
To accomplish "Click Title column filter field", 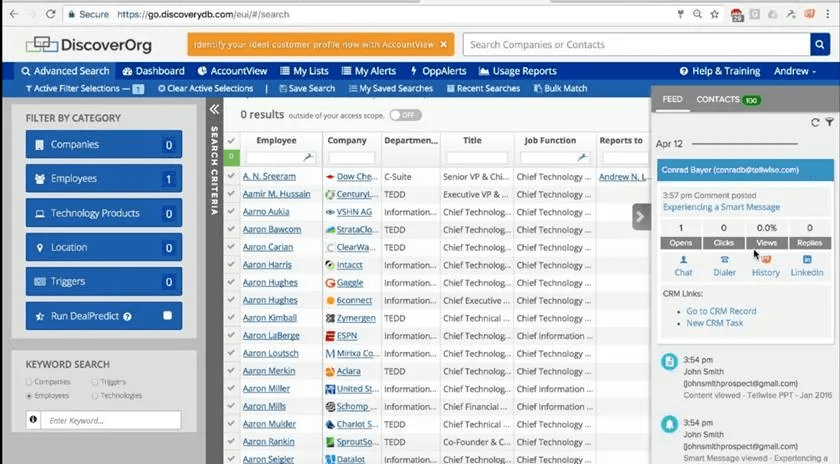I will 477,158.
